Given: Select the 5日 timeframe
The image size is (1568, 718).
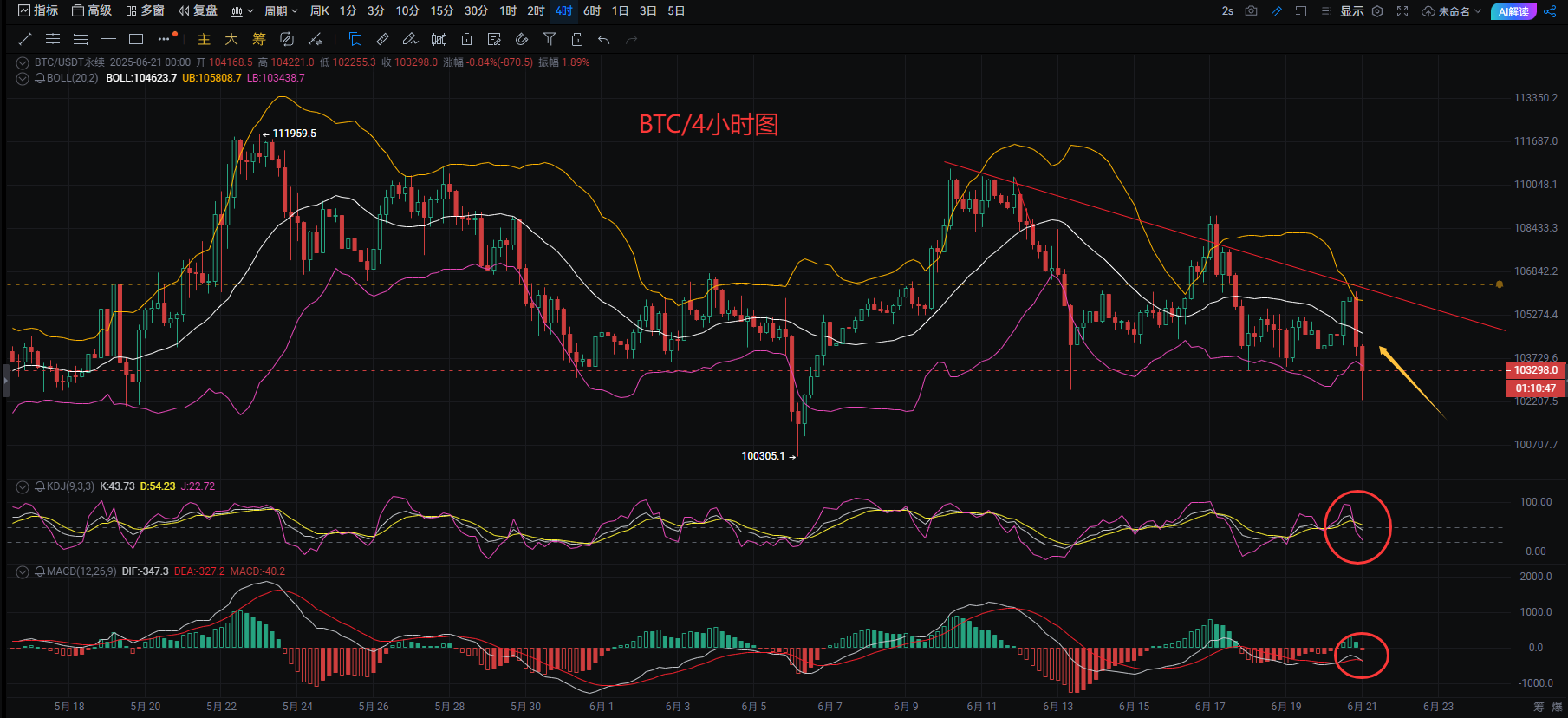Looking at the screenshot, I should tap(676, 11).
